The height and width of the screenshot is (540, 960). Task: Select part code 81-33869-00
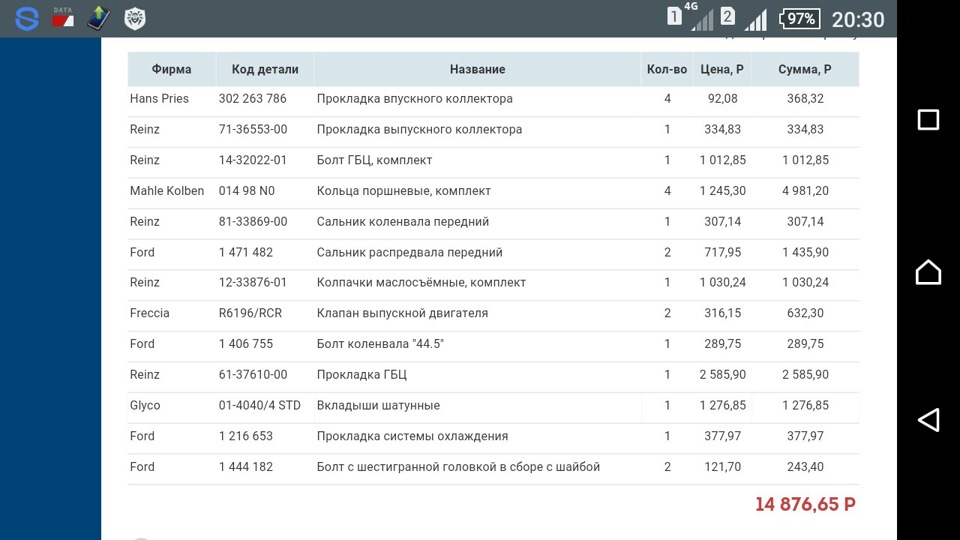[253, 221]
